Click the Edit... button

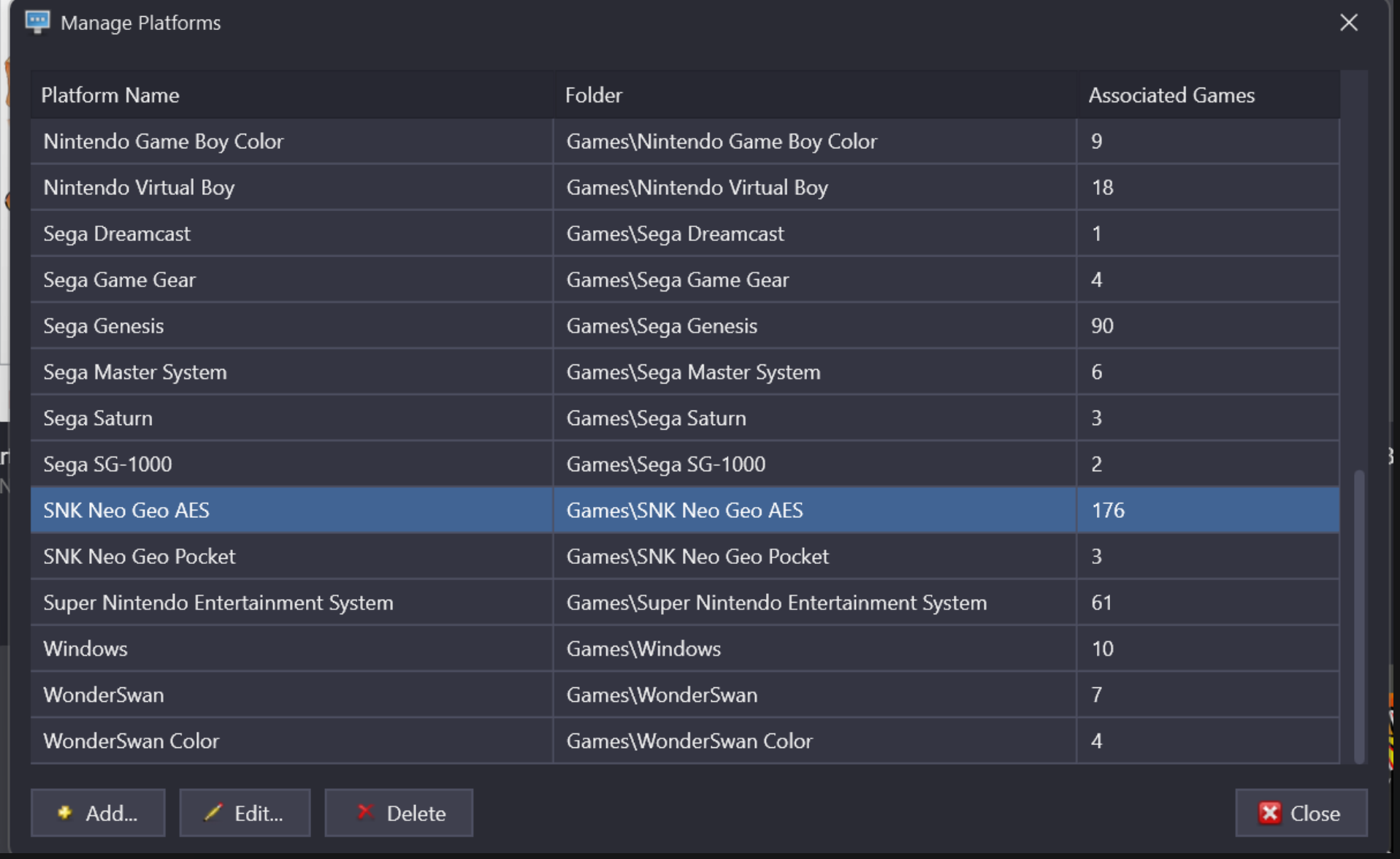point(245,812)
